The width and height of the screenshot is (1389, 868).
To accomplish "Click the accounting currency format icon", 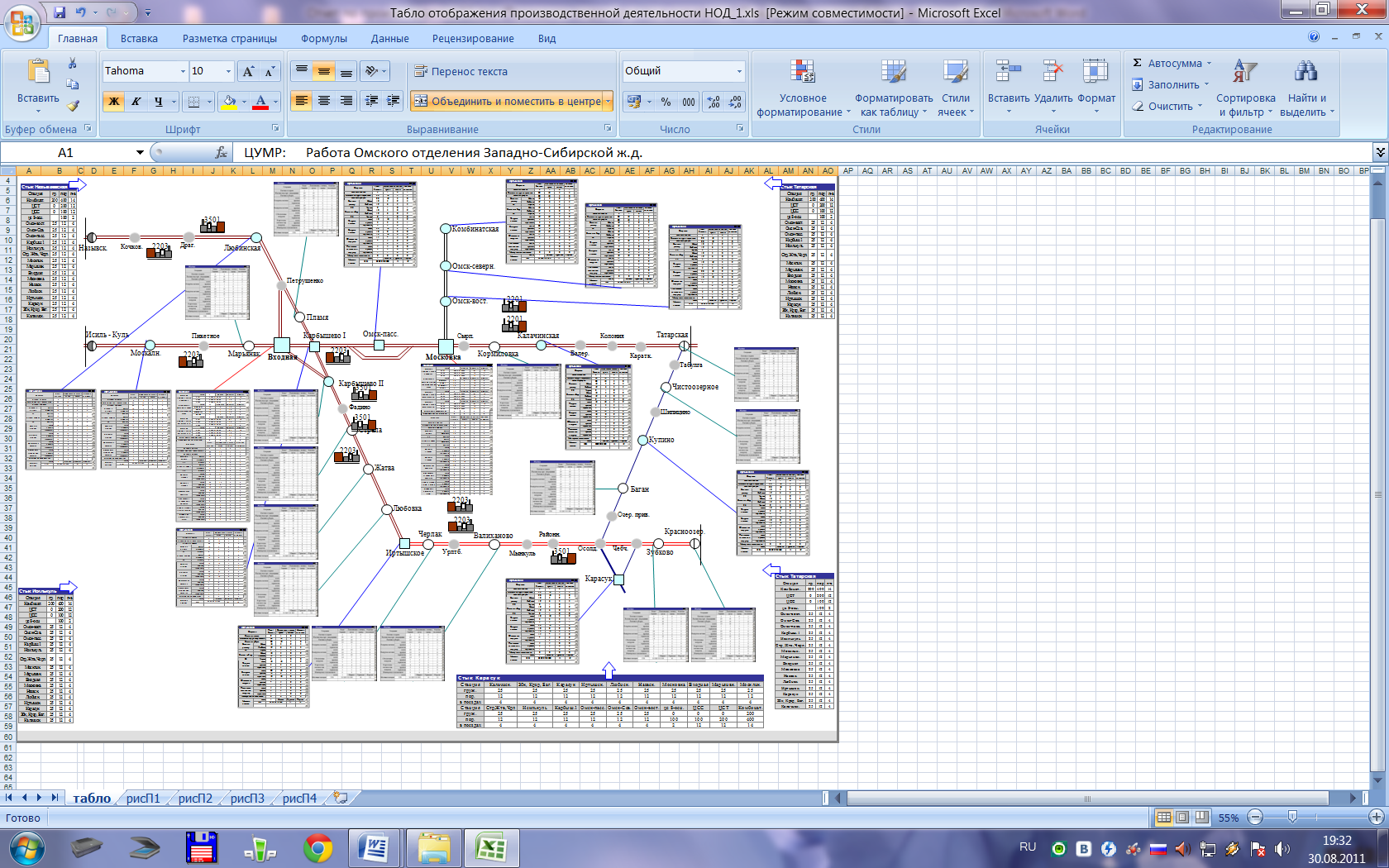I will (634, 102).
